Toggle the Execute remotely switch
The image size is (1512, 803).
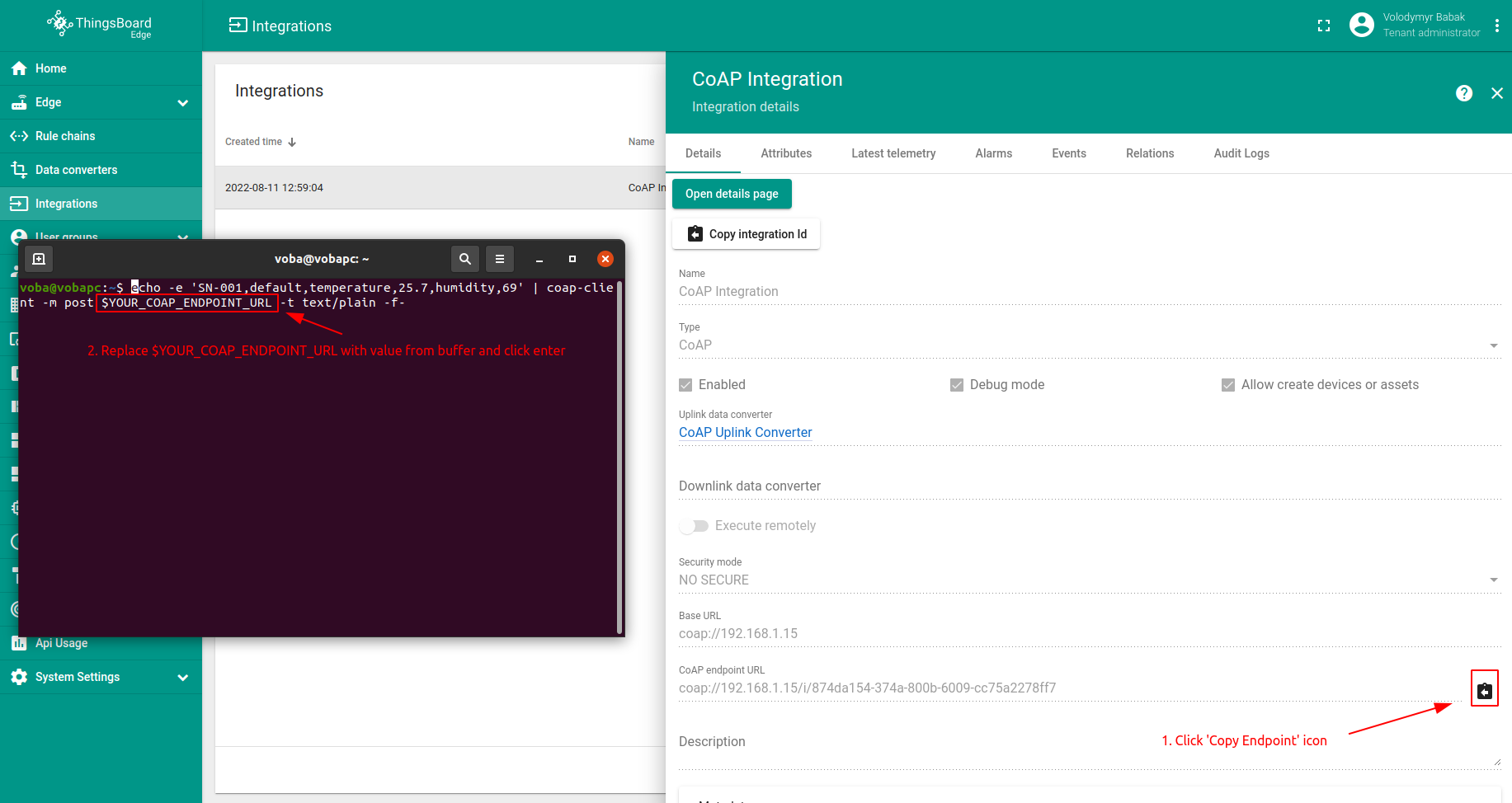(694, 526)
